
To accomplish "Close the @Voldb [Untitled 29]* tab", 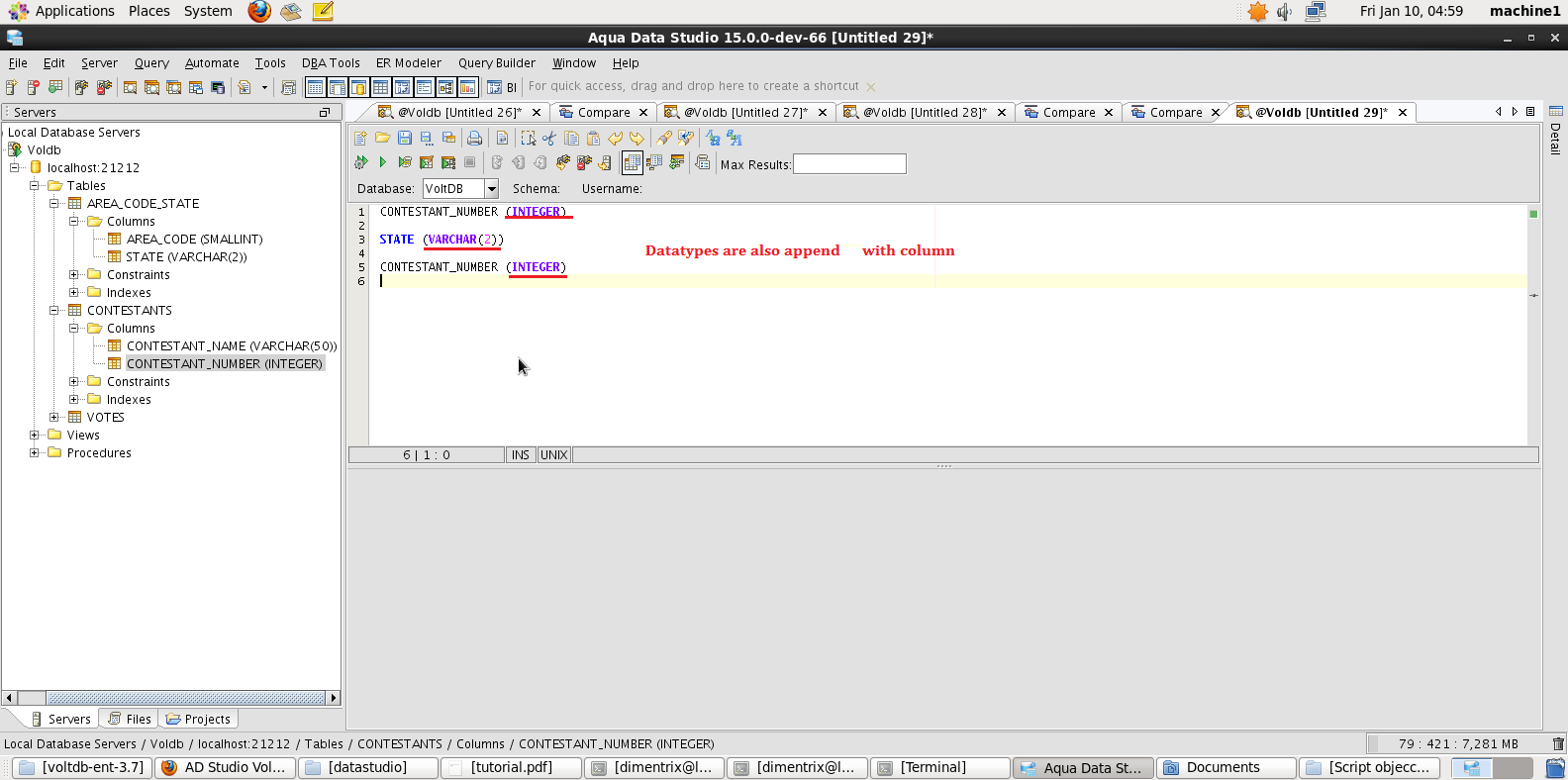I will pos(1403,113).
